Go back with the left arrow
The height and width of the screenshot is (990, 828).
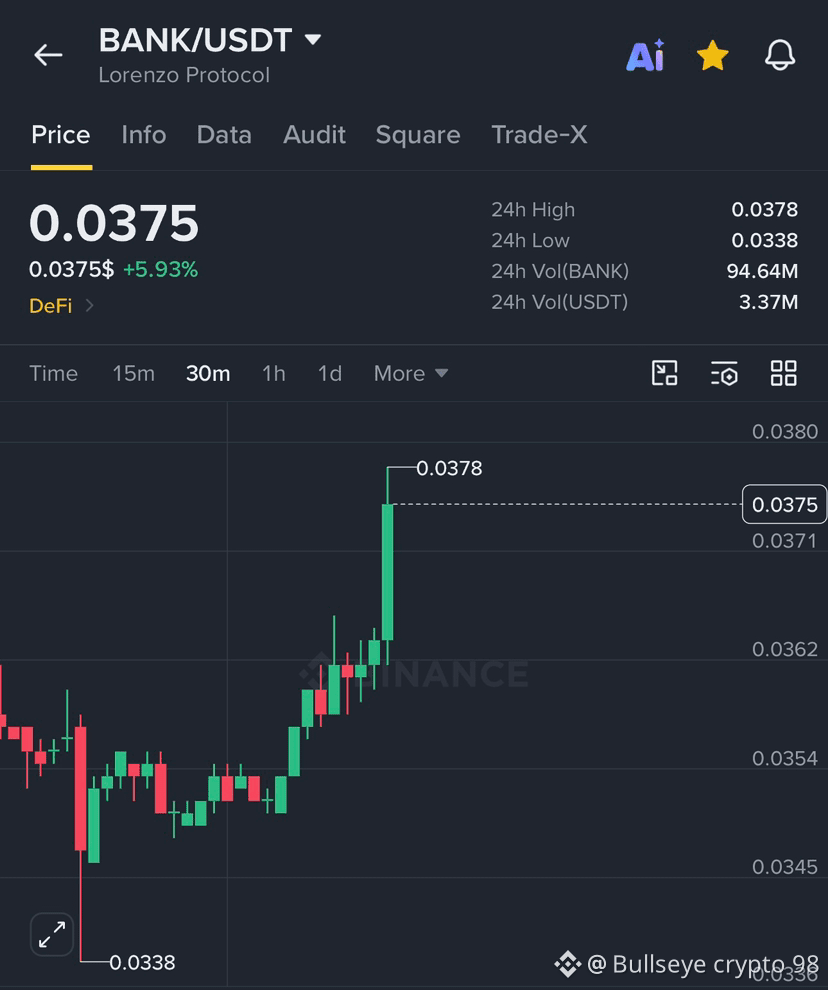(x=48, y=55)
